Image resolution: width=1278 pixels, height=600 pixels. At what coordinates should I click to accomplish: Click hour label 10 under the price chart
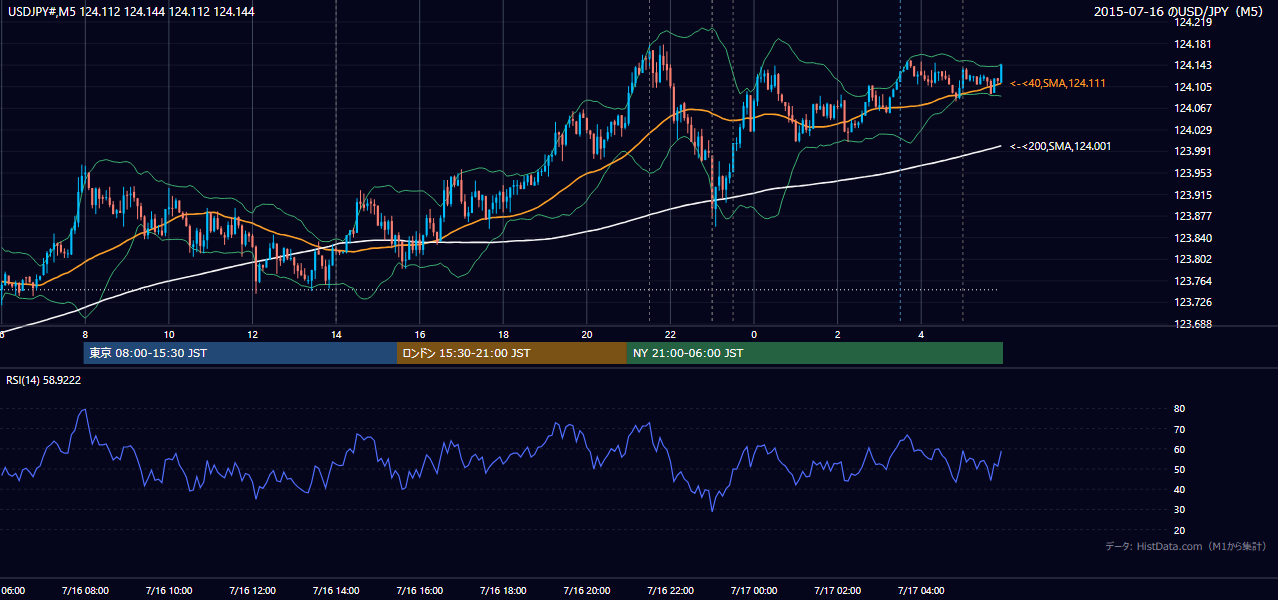[169, 334]
